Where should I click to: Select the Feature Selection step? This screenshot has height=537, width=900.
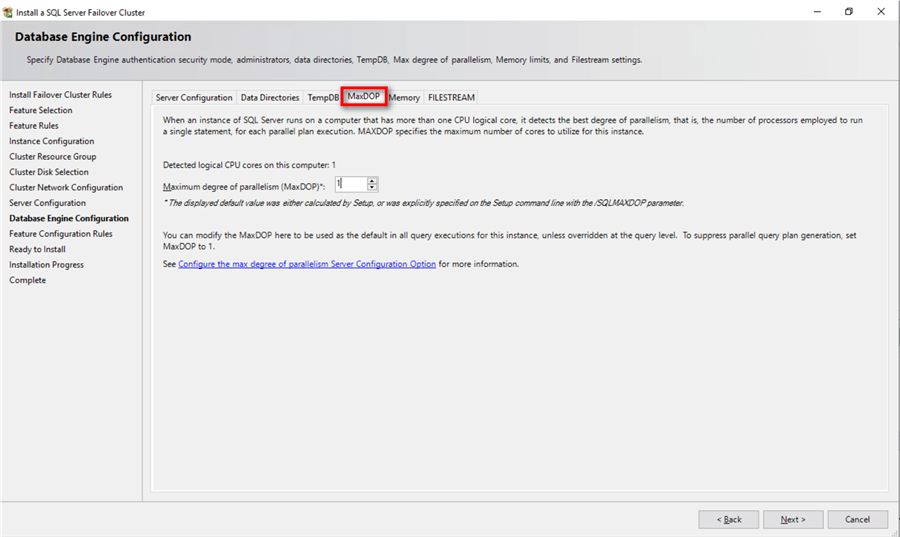[x=41, y=110]
